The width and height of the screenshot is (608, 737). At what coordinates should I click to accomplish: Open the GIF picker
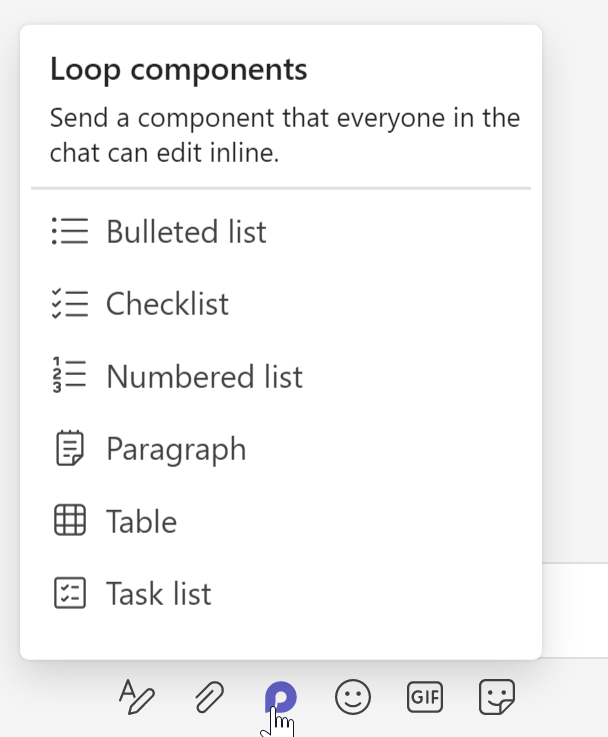425,696
